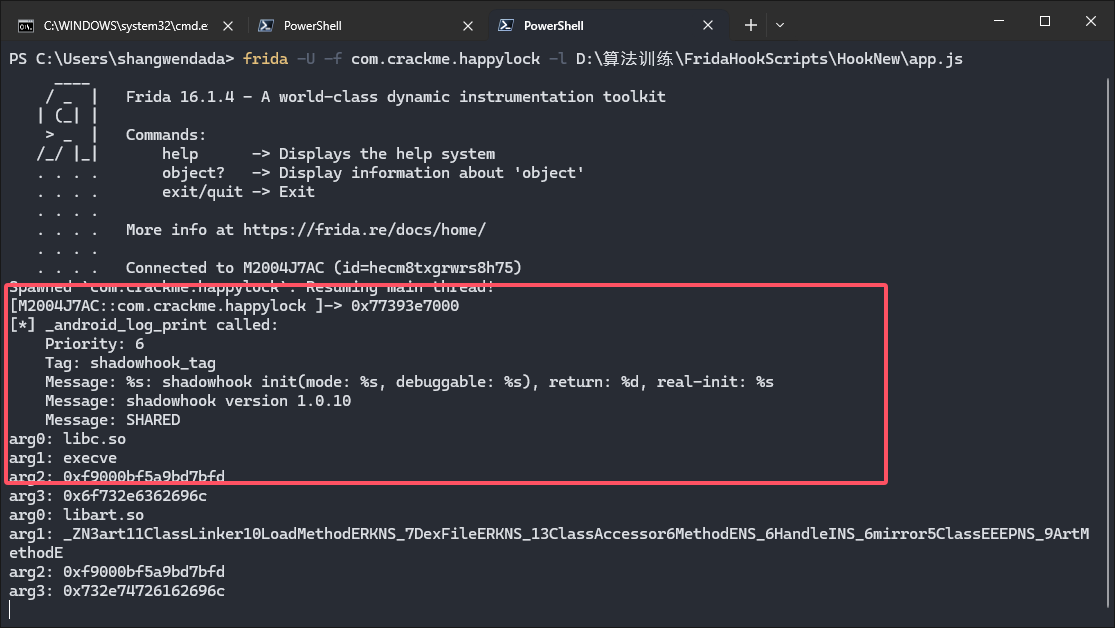This screenshot has width=1115, height=628.
Task: Click the "arg1: execve" line
Action: click(63, 458)
